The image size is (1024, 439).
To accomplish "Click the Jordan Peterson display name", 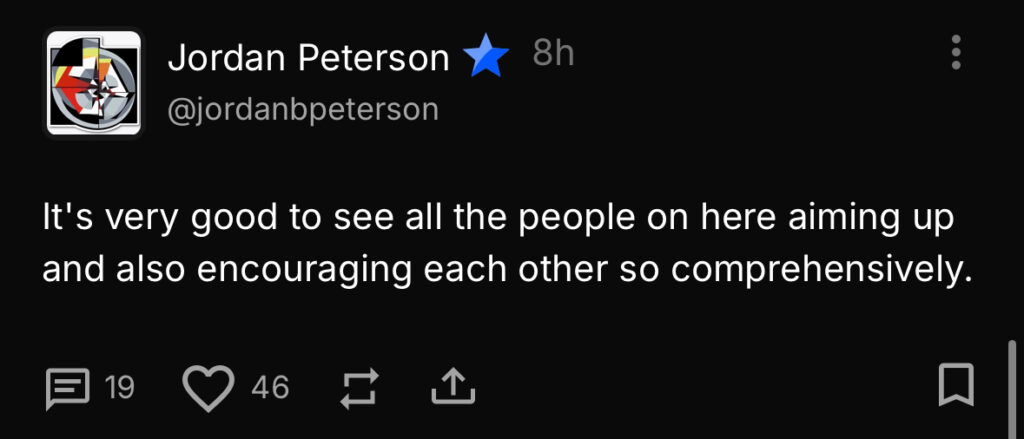I will (308, 58).
